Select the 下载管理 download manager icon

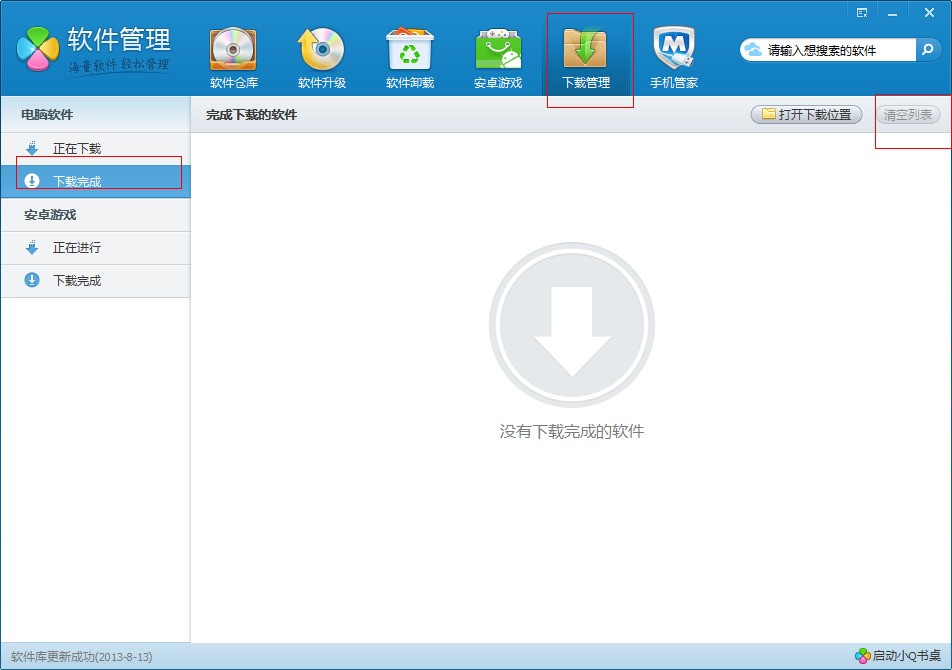point(585,50)
